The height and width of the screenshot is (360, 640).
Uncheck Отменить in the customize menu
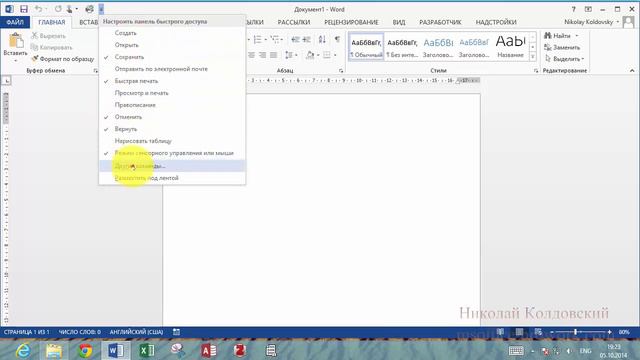[172, 117]
